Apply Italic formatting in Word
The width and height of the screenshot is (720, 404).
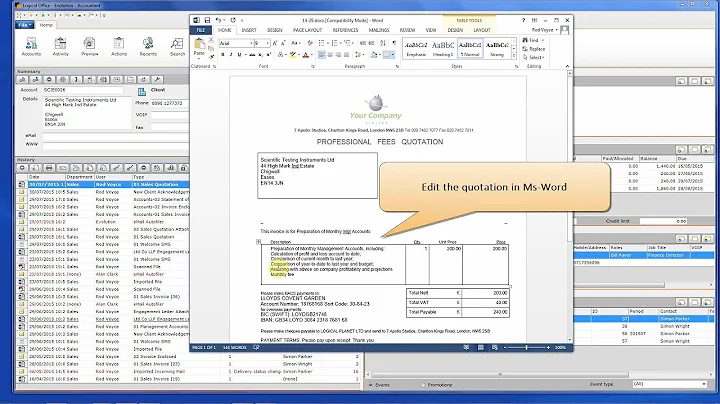tap(231, 55)
